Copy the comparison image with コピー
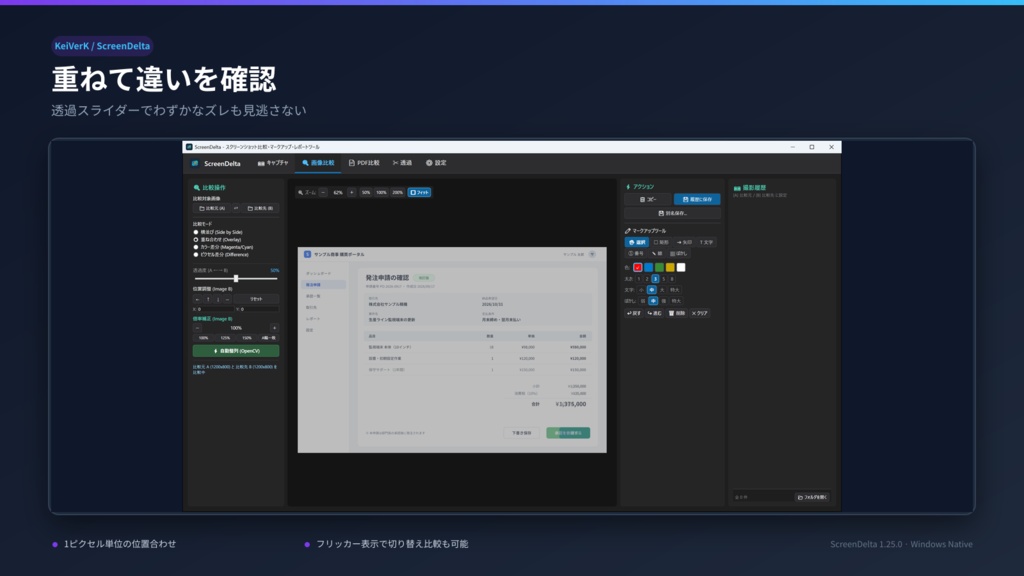This screenshot has height=576, width=1024. [648, 199]
